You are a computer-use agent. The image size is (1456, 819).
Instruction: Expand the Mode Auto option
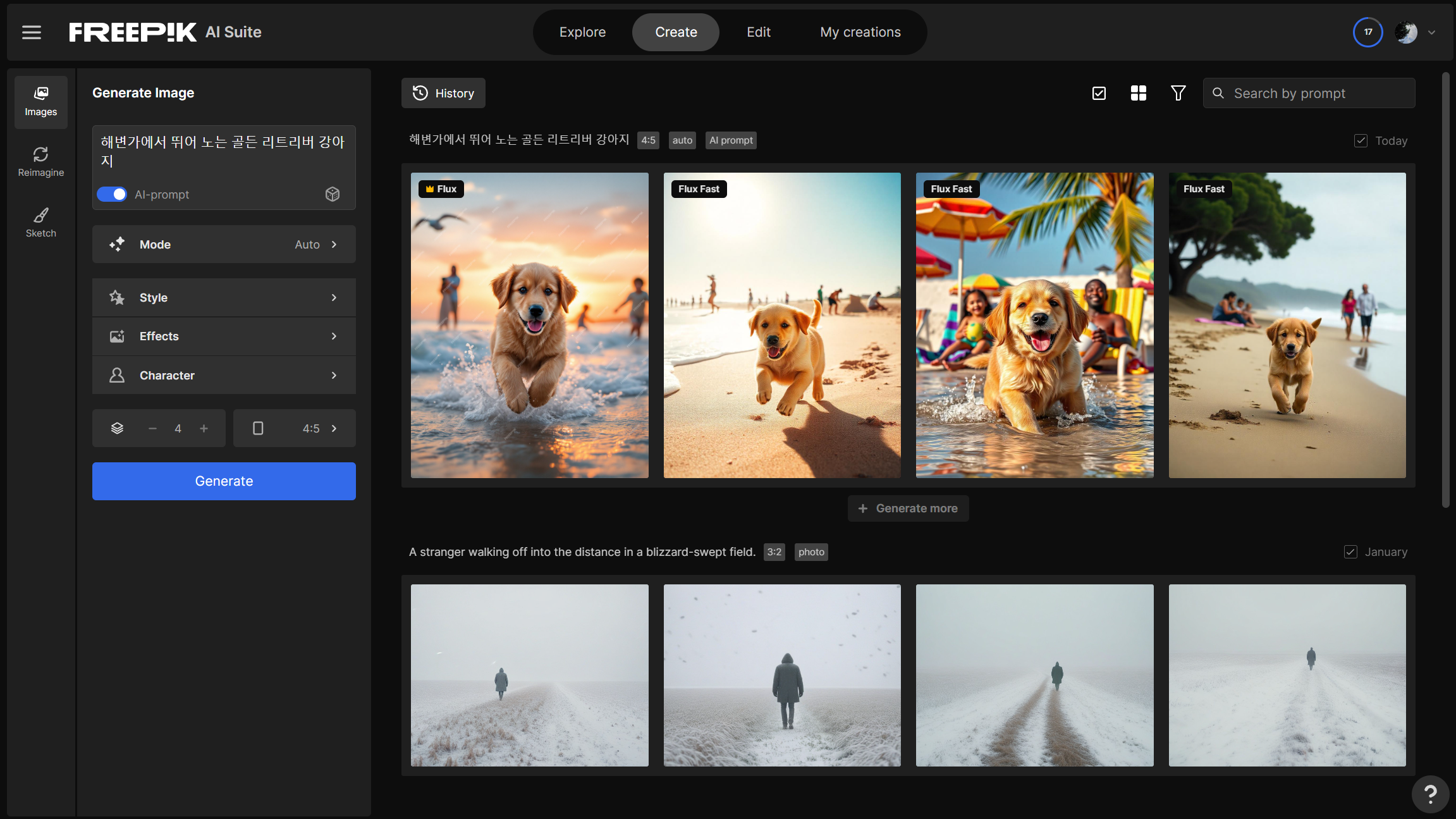[224, 245]
